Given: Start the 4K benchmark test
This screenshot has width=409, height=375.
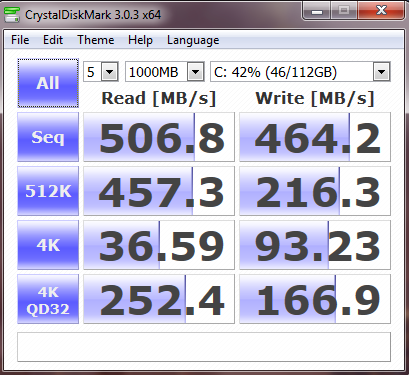Looking at the screenshot, I should (x=48, y=245).
